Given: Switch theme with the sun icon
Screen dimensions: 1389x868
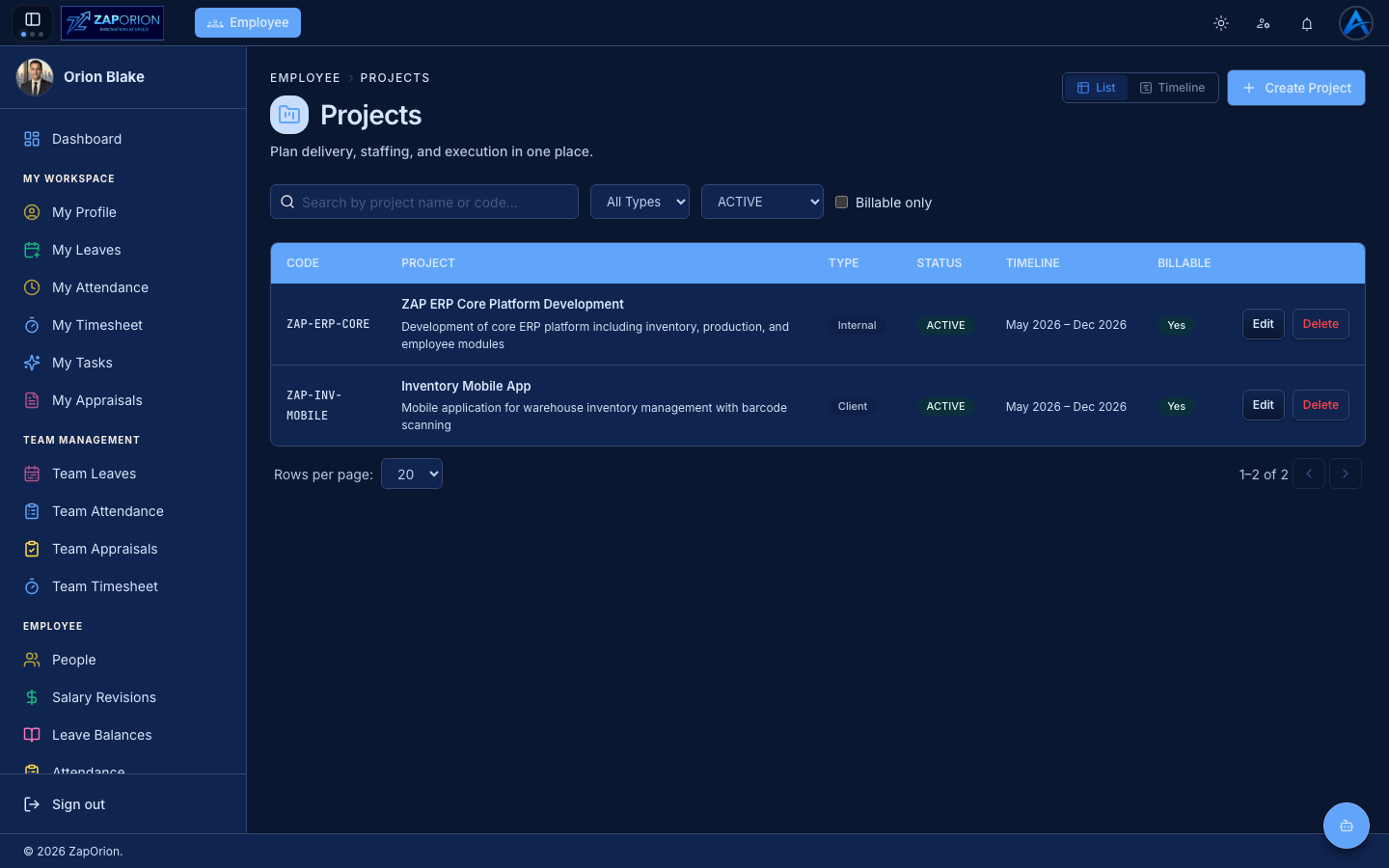Looking at the screenshot, I should coord(1221,23).
